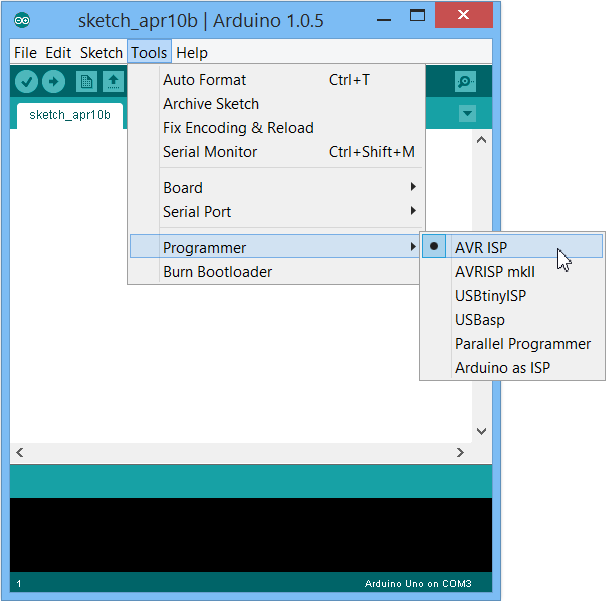Open the Programmer submenu entry
This screenshot has height=601, width=606.
point(275,248)
